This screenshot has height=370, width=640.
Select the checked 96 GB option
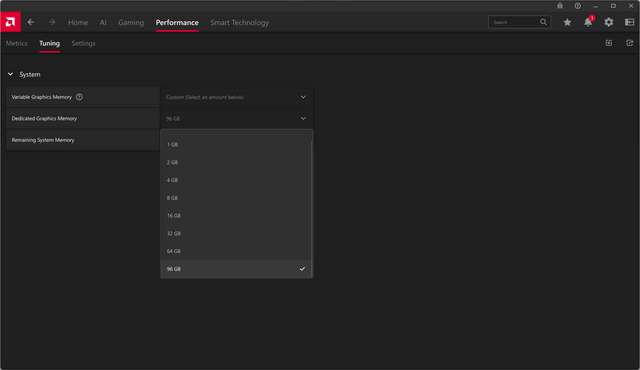(236, 269)
